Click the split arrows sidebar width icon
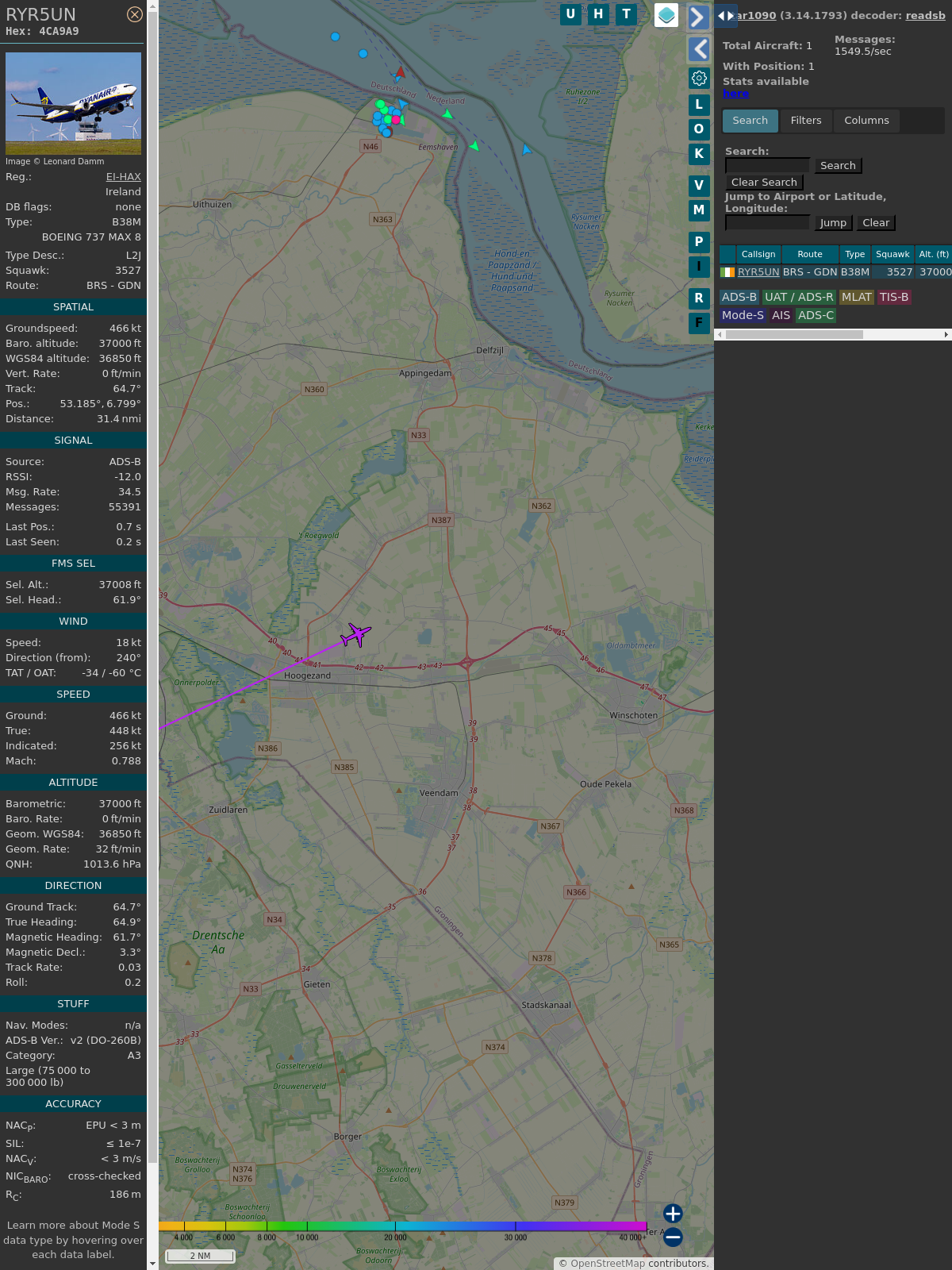Screen dimensions: 952x1270 [x=726, y=15]
